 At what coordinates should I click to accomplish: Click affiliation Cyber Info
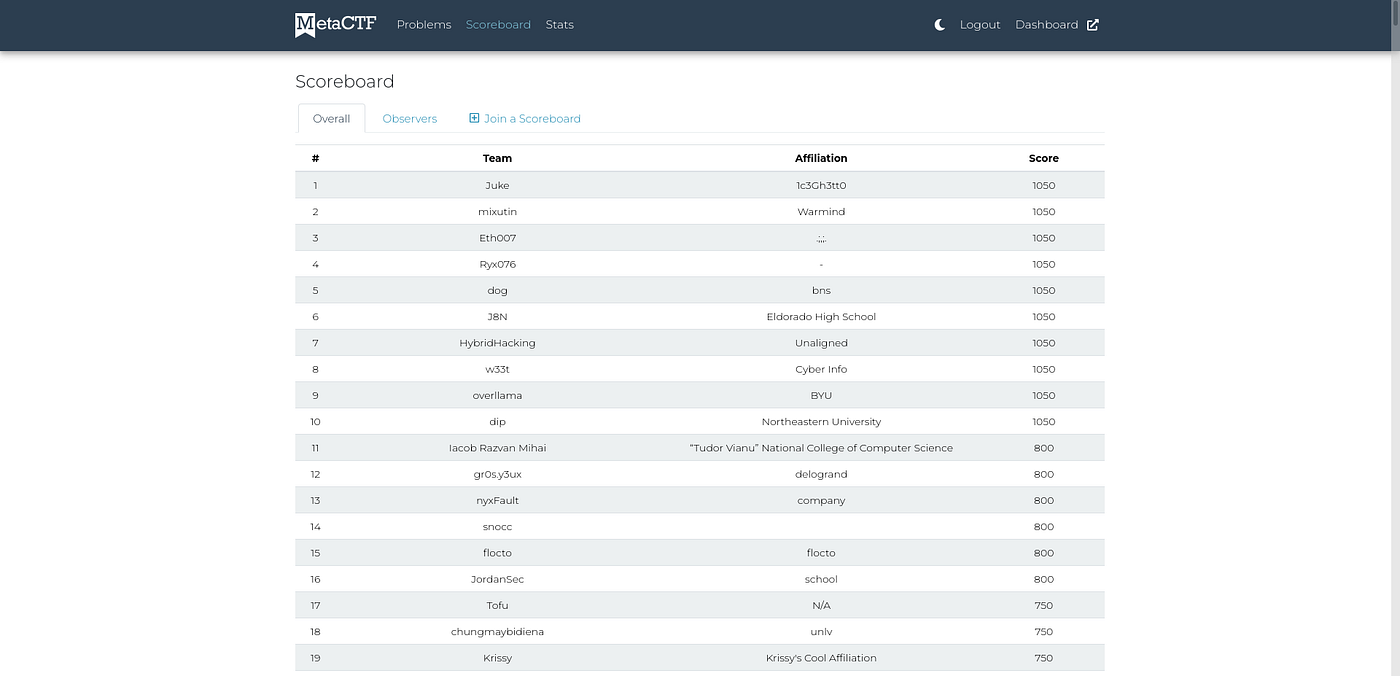click(x=821, y=369)
